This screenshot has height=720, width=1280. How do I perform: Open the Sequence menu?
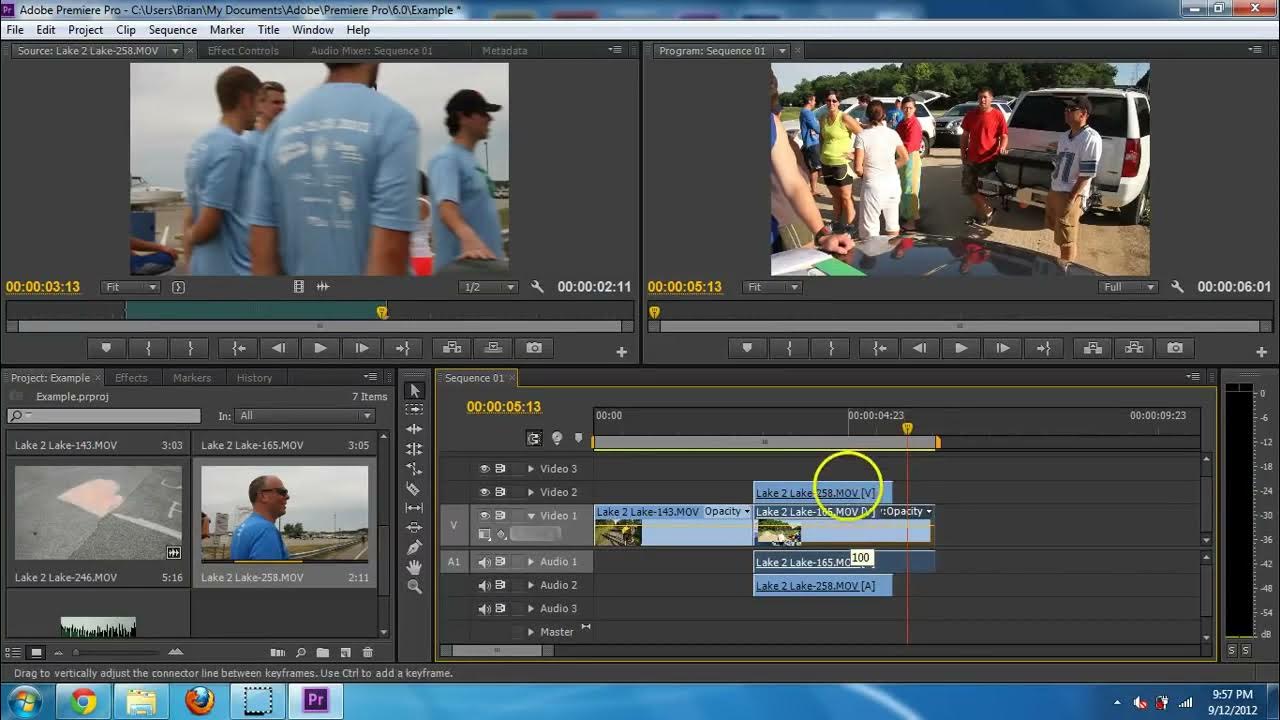coord(173,30)
